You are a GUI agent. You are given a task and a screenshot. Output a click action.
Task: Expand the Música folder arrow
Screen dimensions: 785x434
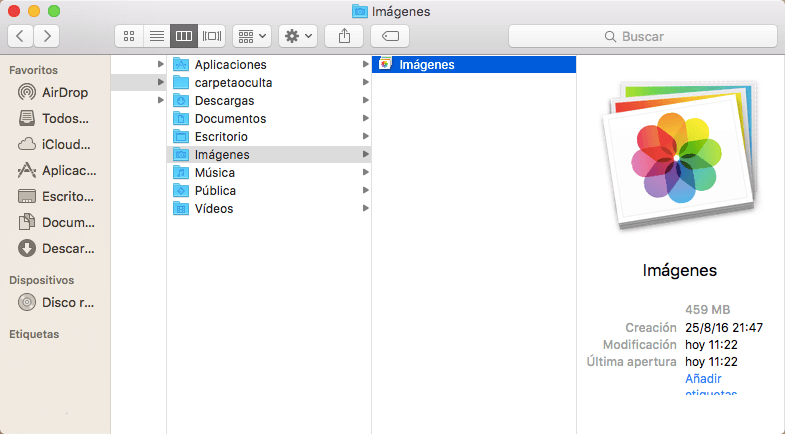point(365,172)
